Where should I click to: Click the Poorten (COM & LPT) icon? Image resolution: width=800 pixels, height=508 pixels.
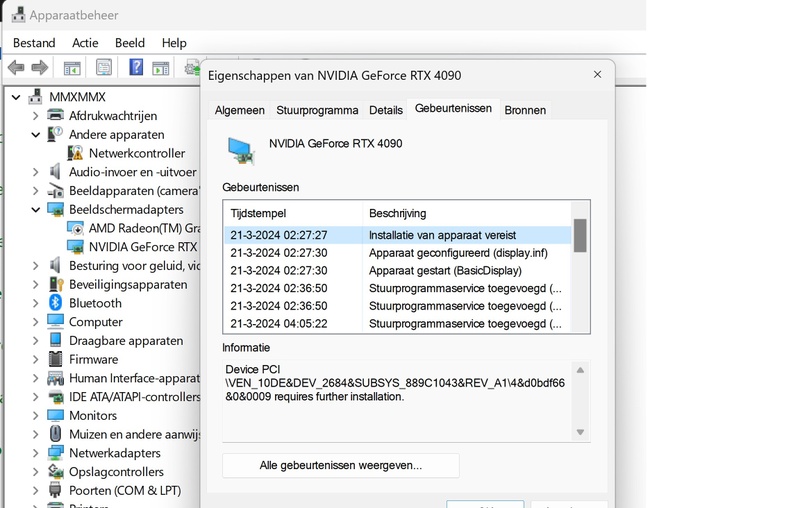pyautogui.click(x=56, y=490)
